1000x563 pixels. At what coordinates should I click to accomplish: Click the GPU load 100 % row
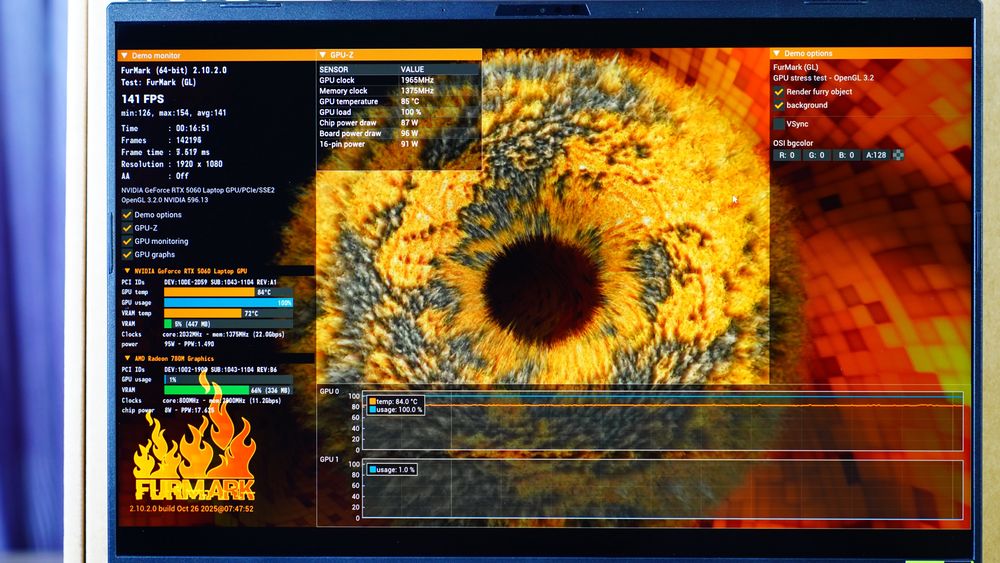tap(399, 112)
